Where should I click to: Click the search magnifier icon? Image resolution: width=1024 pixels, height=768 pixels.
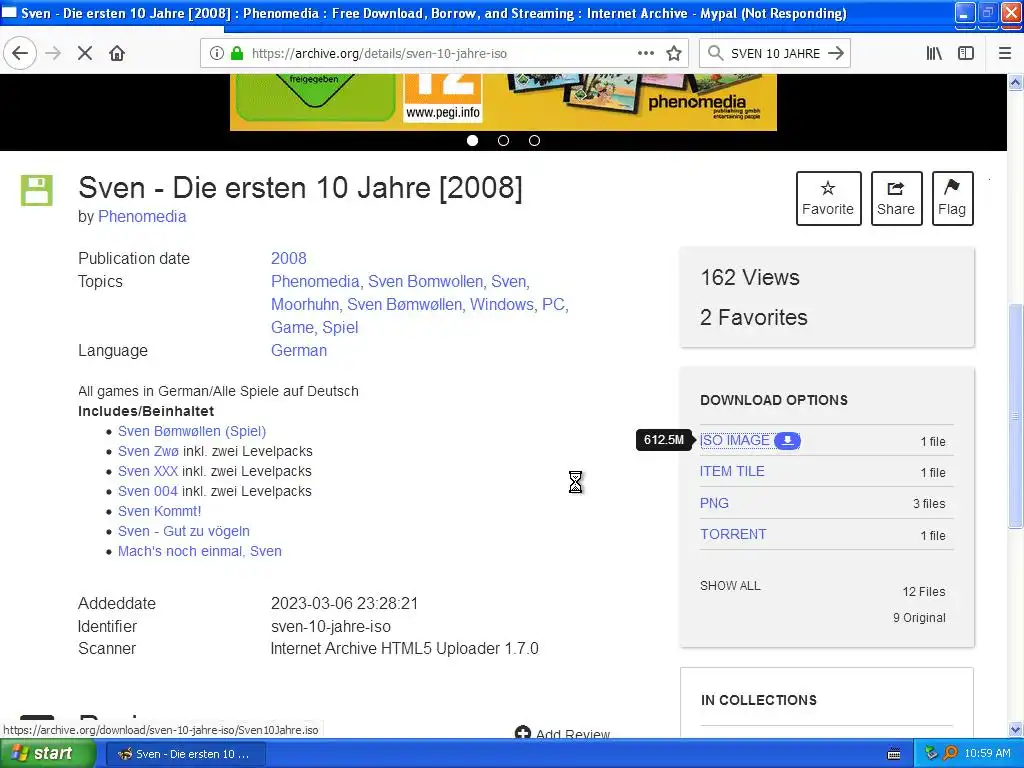[716, 53]
